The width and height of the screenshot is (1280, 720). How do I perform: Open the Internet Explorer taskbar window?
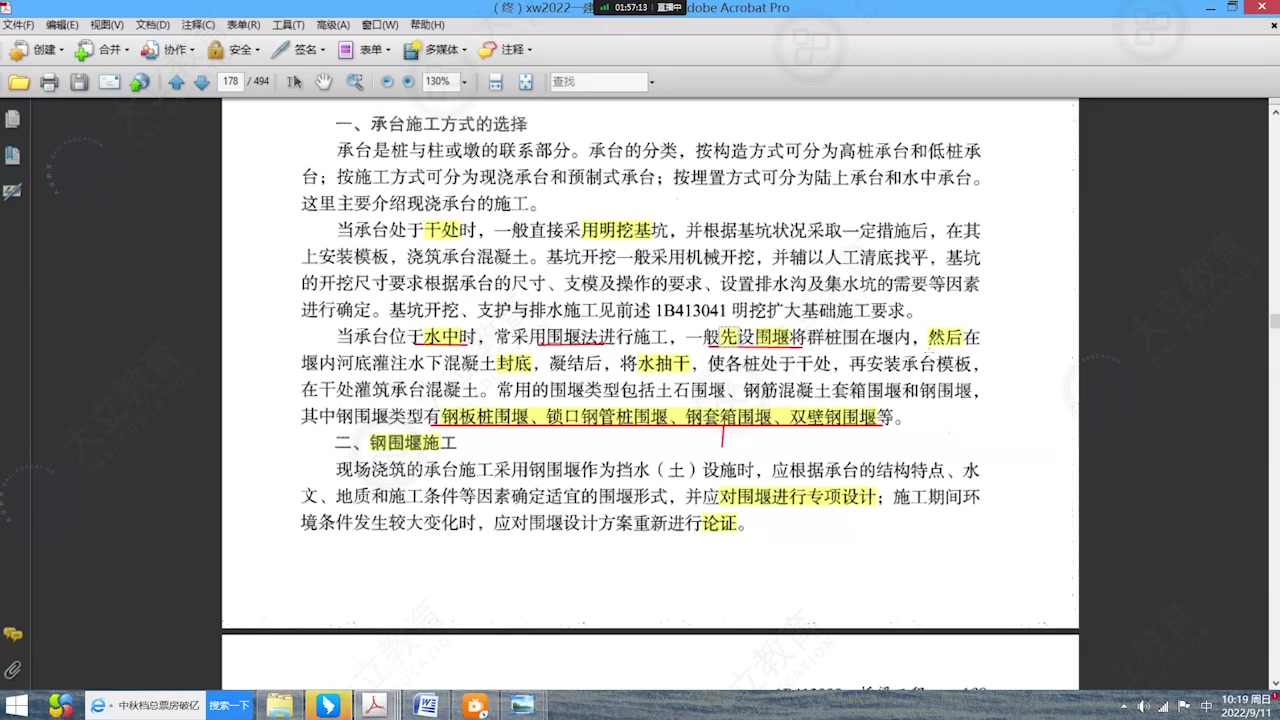click(x=144, y=705)
